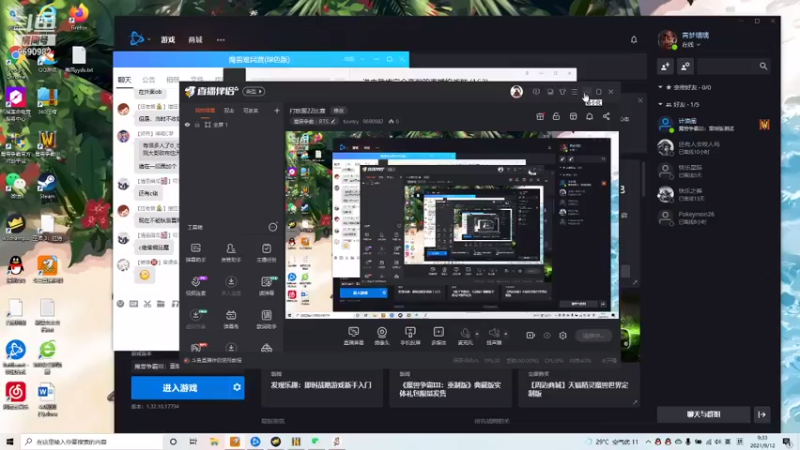Screen dimensions: 800x450
Task: Expand microphone options arrow
Action: click(x=477, y=335)
